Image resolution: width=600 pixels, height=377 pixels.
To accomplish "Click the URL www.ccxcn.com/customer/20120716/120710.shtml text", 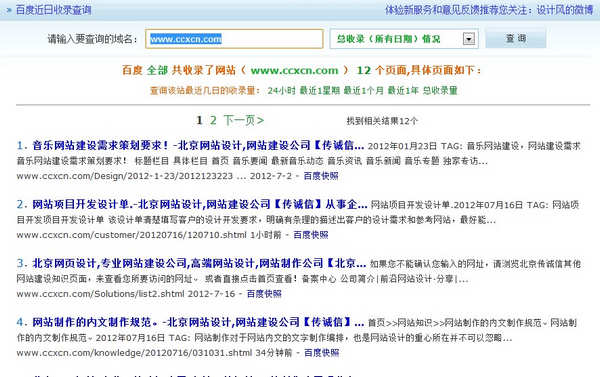I will coord(131,235).
